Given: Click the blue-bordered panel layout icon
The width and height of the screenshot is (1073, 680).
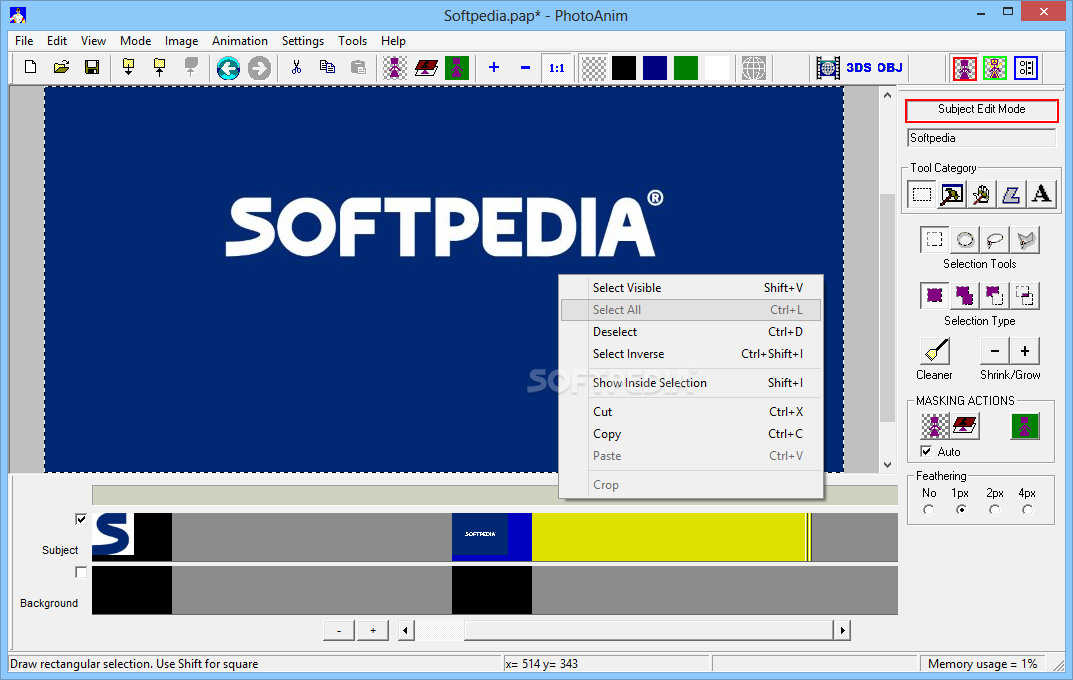Looking at the screenshot, I should pyautogui.click(x=1026, y=68).
